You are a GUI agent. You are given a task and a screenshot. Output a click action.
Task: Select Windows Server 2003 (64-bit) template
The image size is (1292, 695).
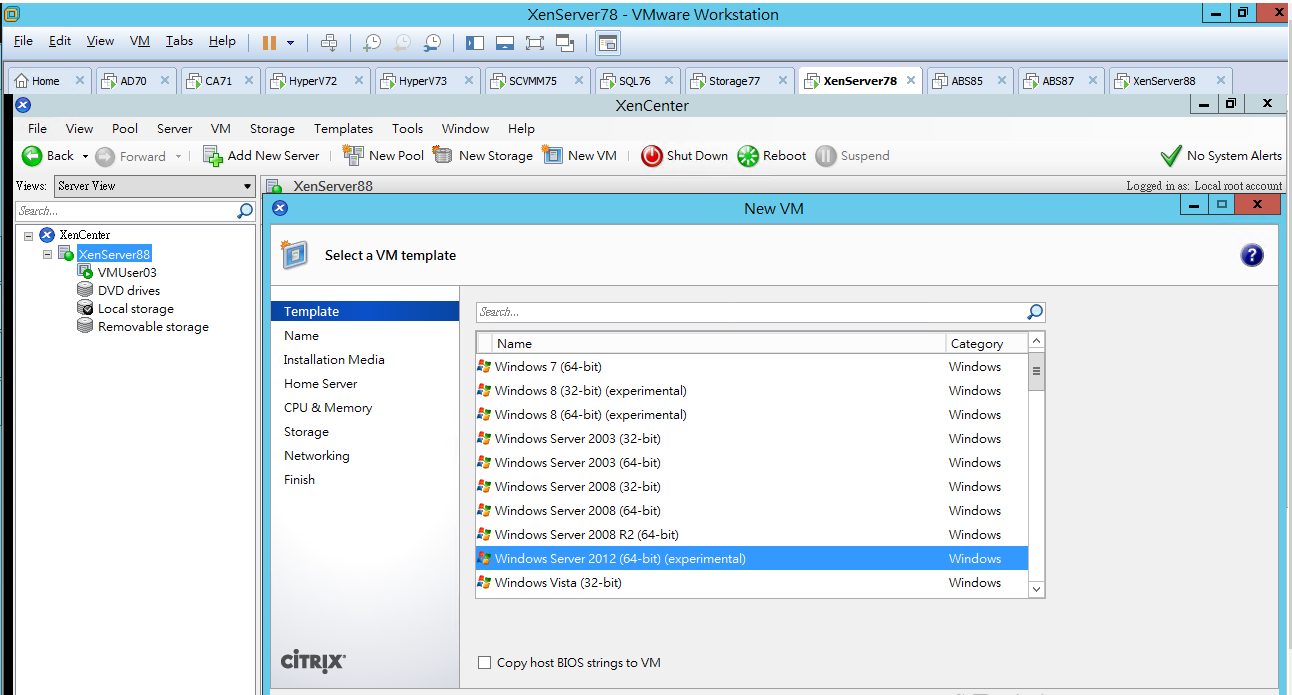(x=752, y=463)
